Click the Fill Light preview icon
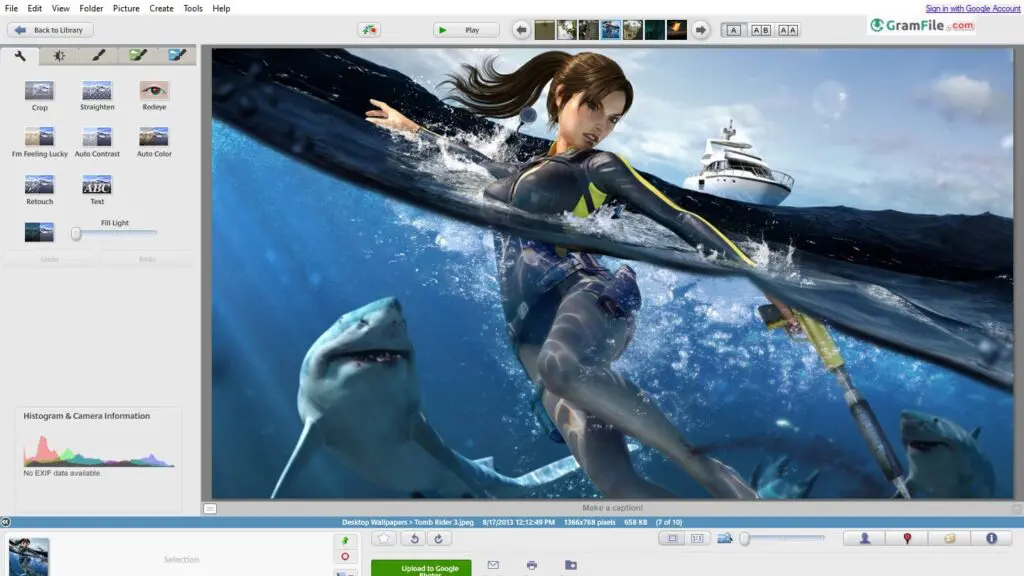Viewport: 1024px width, 576px height. tap(39, 232)
